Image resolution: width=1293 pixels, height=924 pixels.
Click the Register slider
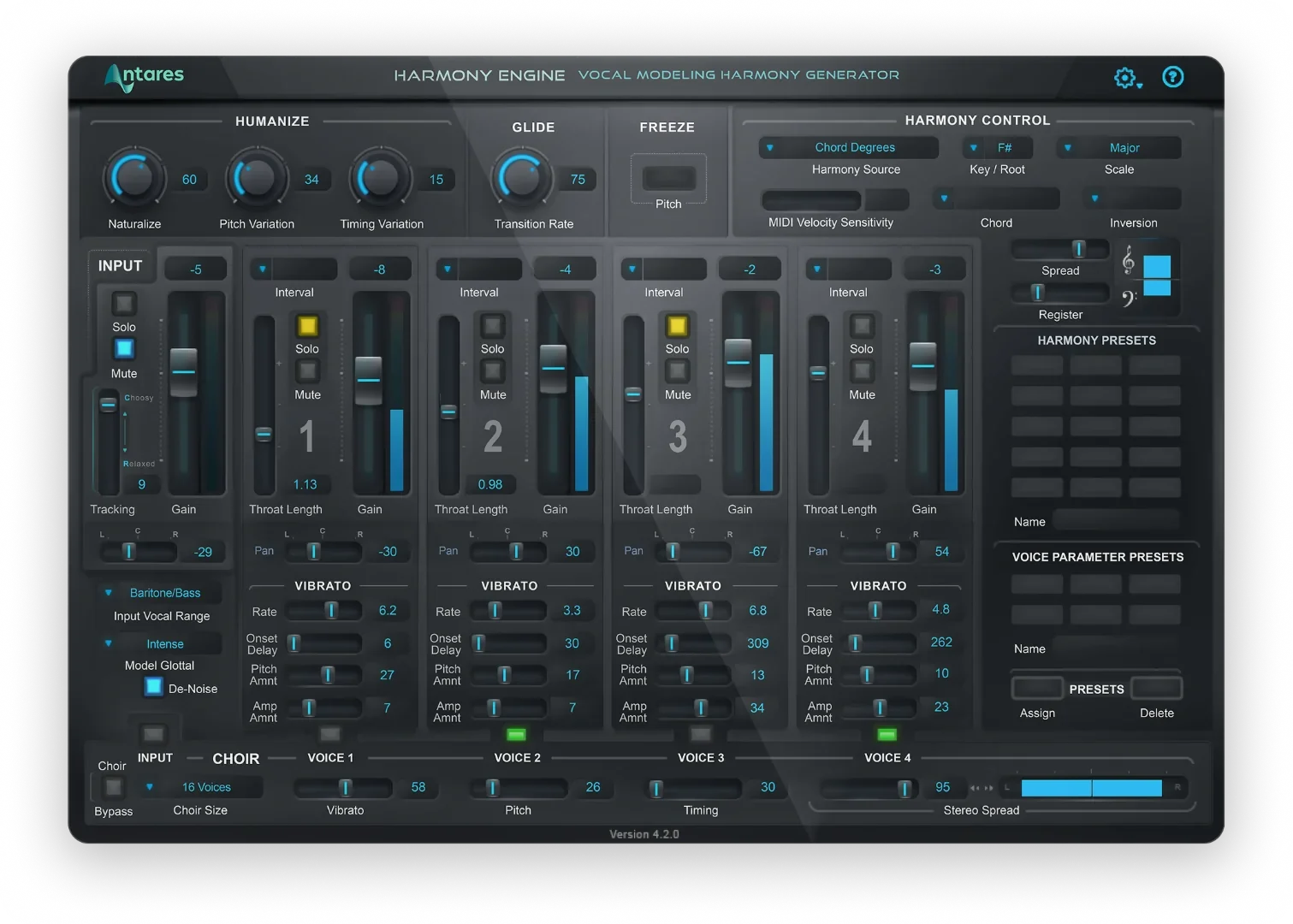click(x=1060, y=293)
